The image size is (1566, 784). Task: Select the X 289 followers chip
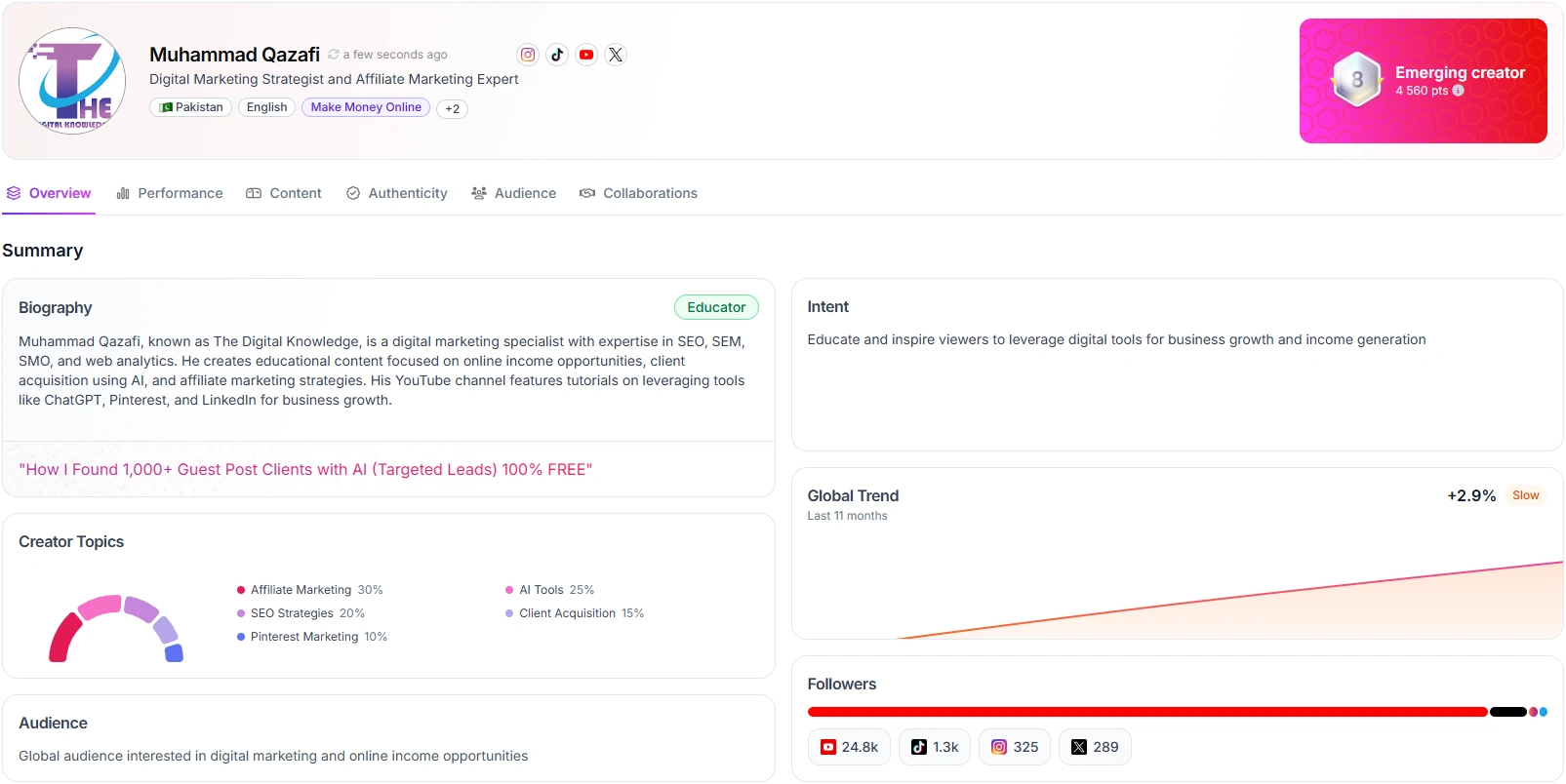[x=1095, y=747]
